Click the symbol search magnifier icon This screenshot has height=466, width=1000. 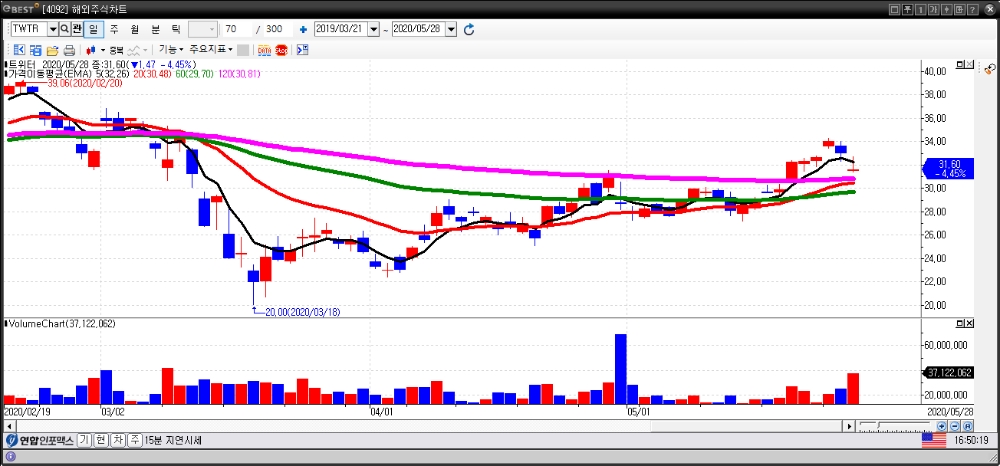pyautogui.click(x=64, y=29)
